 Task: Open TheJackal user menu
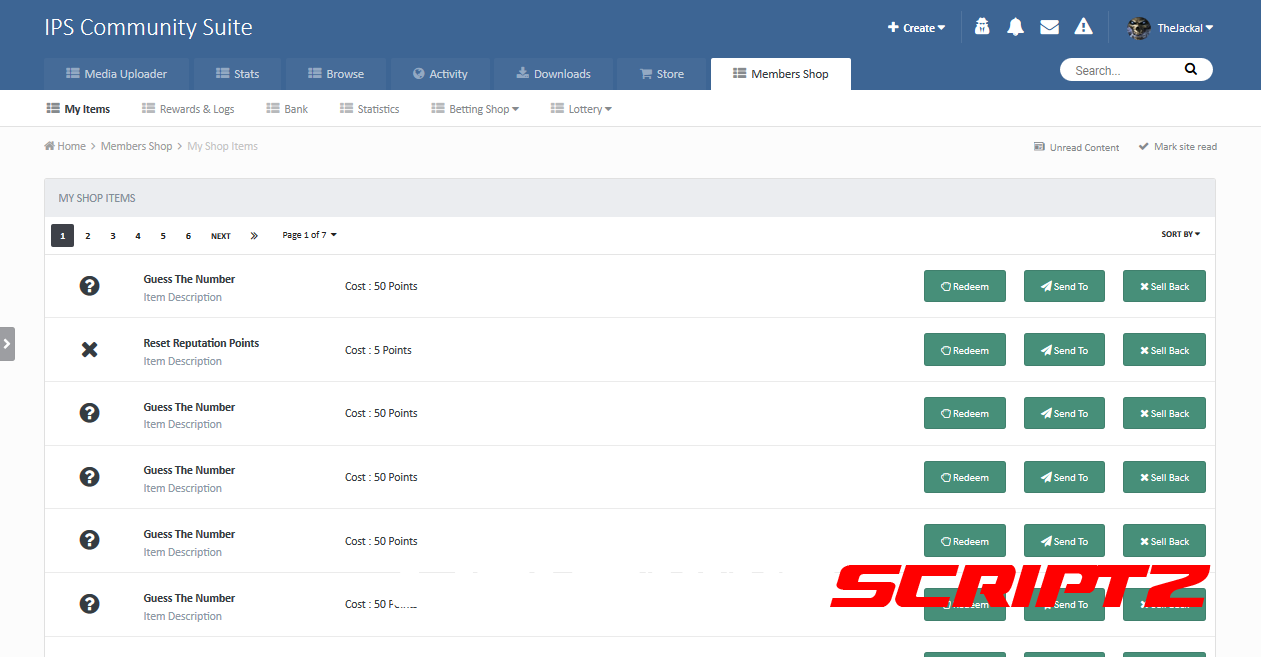(1171, 28)
